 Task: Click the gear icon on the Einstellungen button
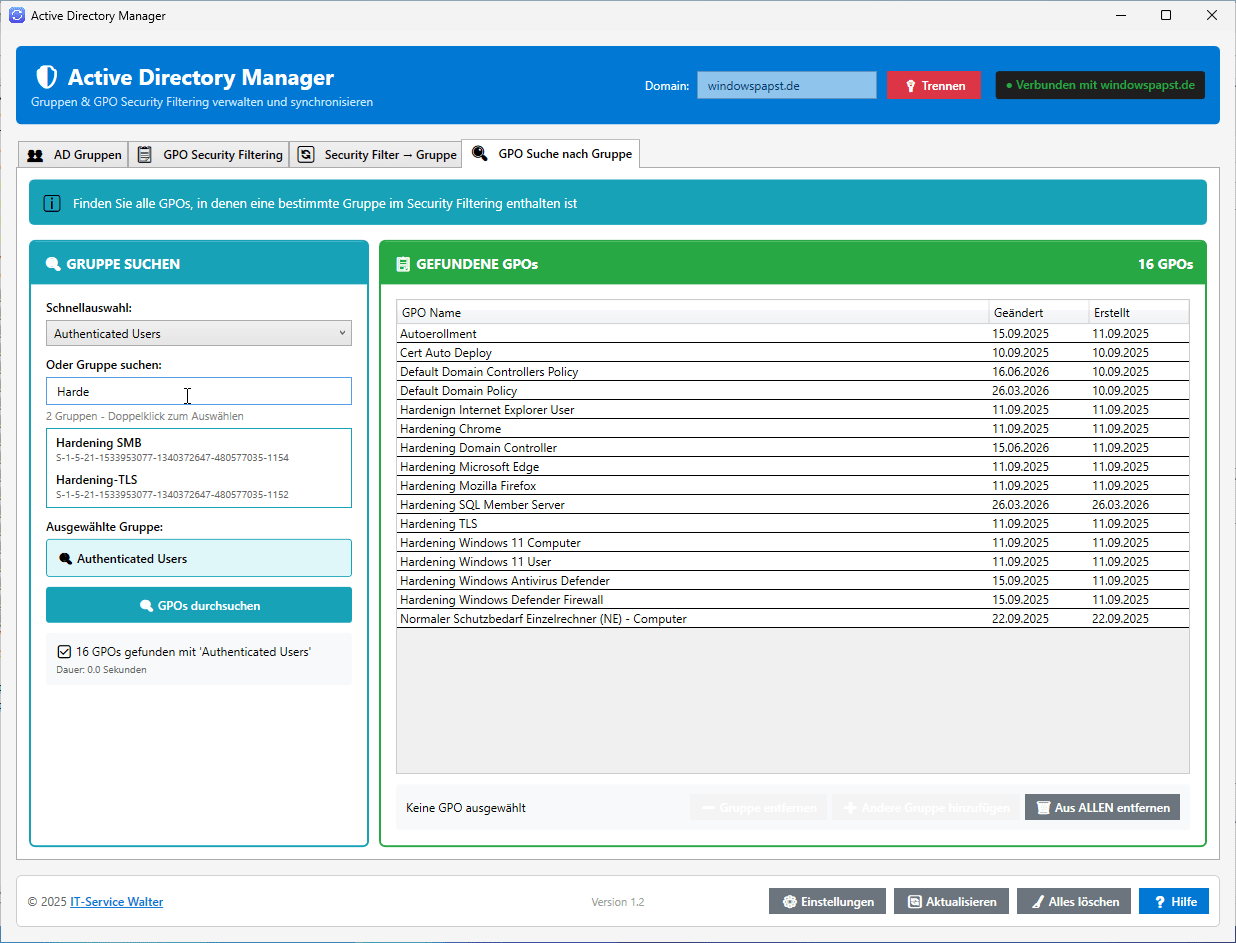pos(790,901)
